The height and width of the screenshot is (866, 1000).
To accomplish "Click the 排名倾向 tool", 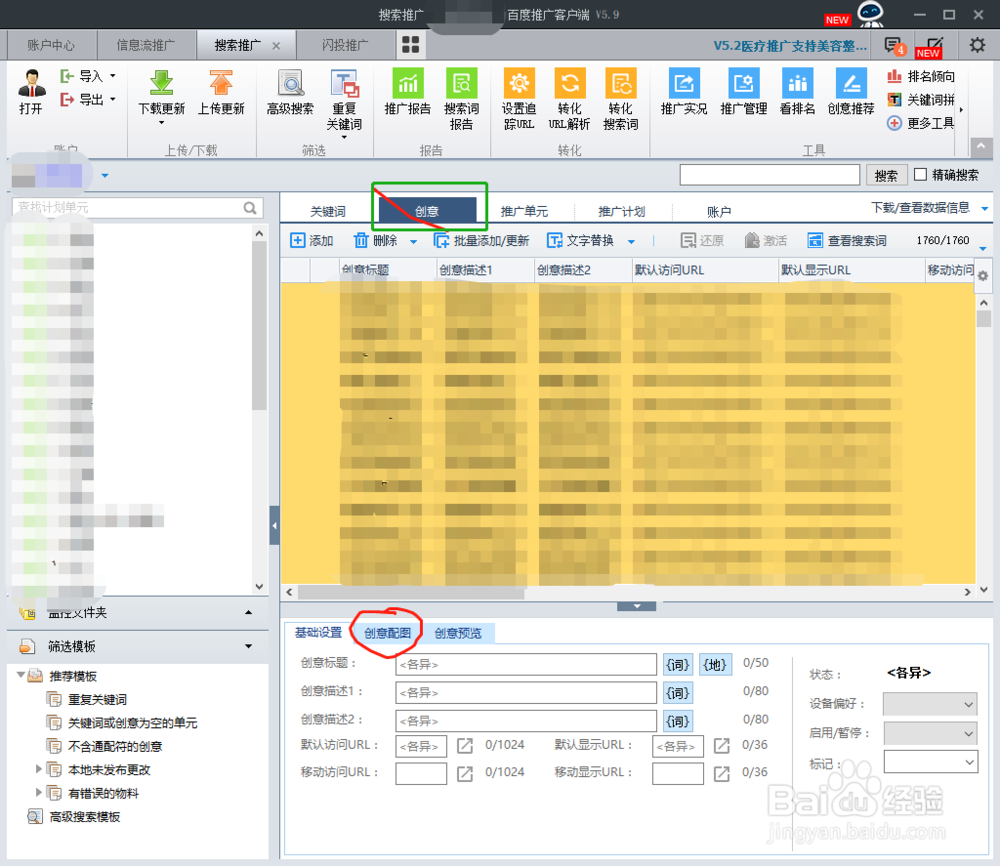I will point(921,77).
